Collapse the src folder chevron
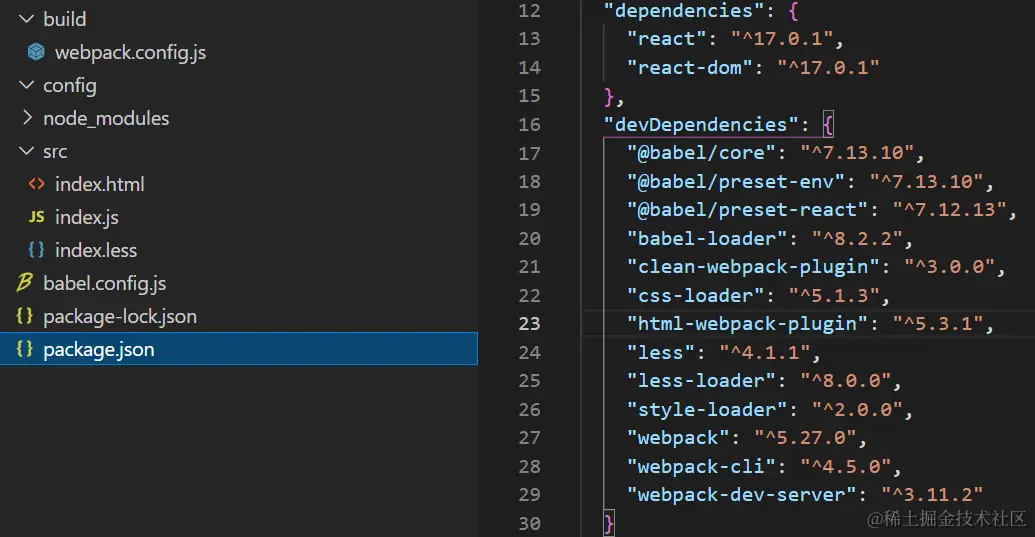This screenshot has height=537, width=1035. 26,150
